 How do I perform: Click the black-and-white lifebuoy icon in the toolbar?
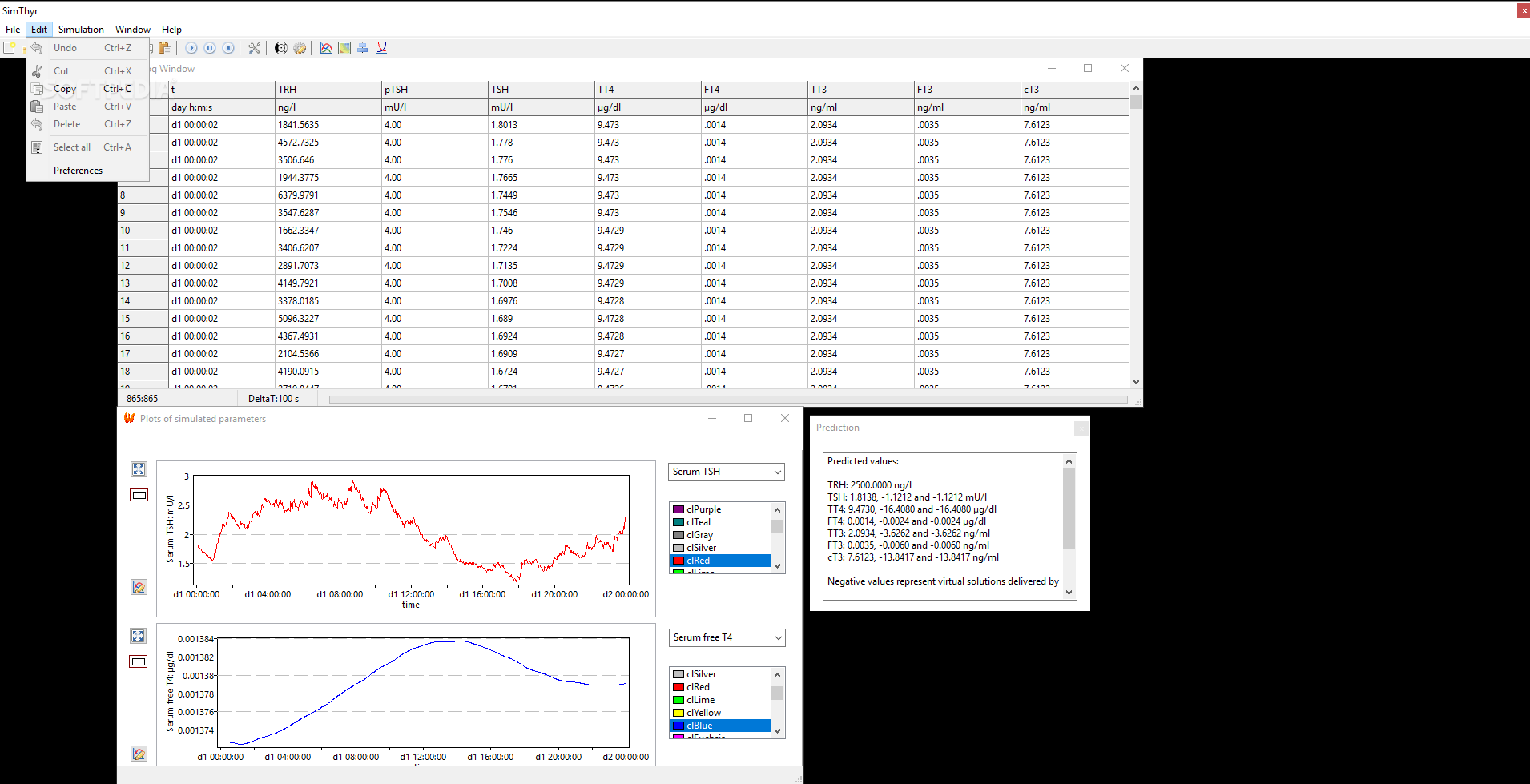tap(281, 48)
